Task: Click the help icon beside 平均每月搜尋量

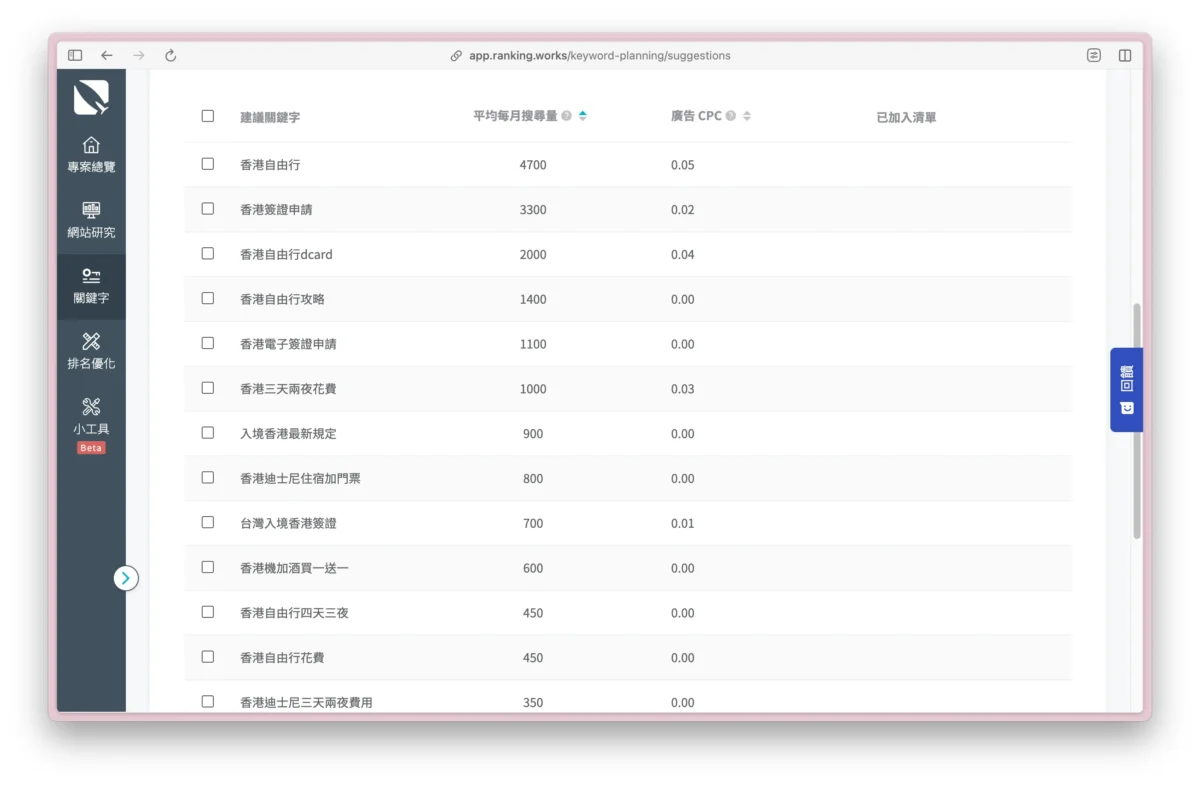Action: [567, 116]
